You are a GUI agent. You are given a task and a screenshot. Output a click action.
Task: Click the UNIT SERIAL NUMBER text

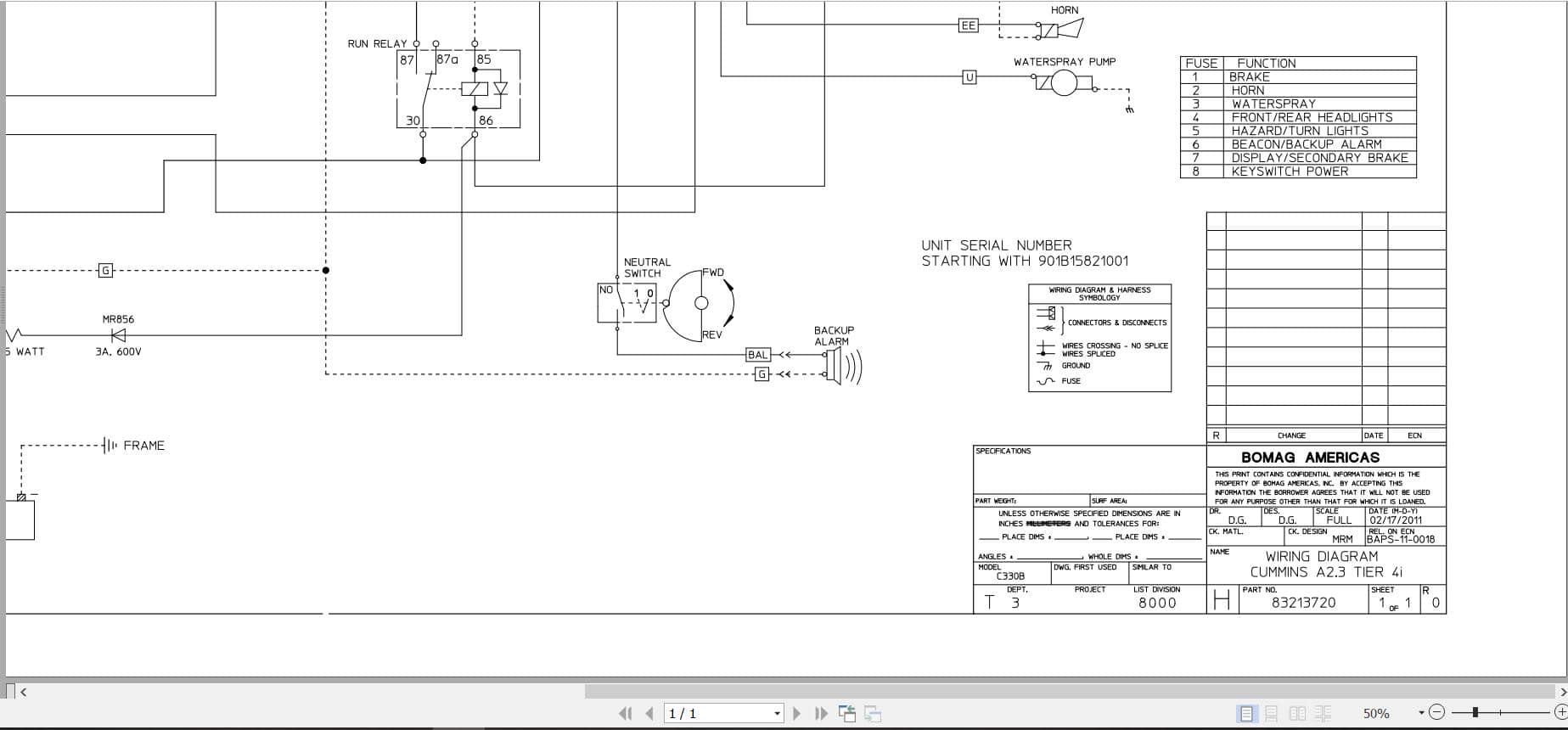coord(997,245)
